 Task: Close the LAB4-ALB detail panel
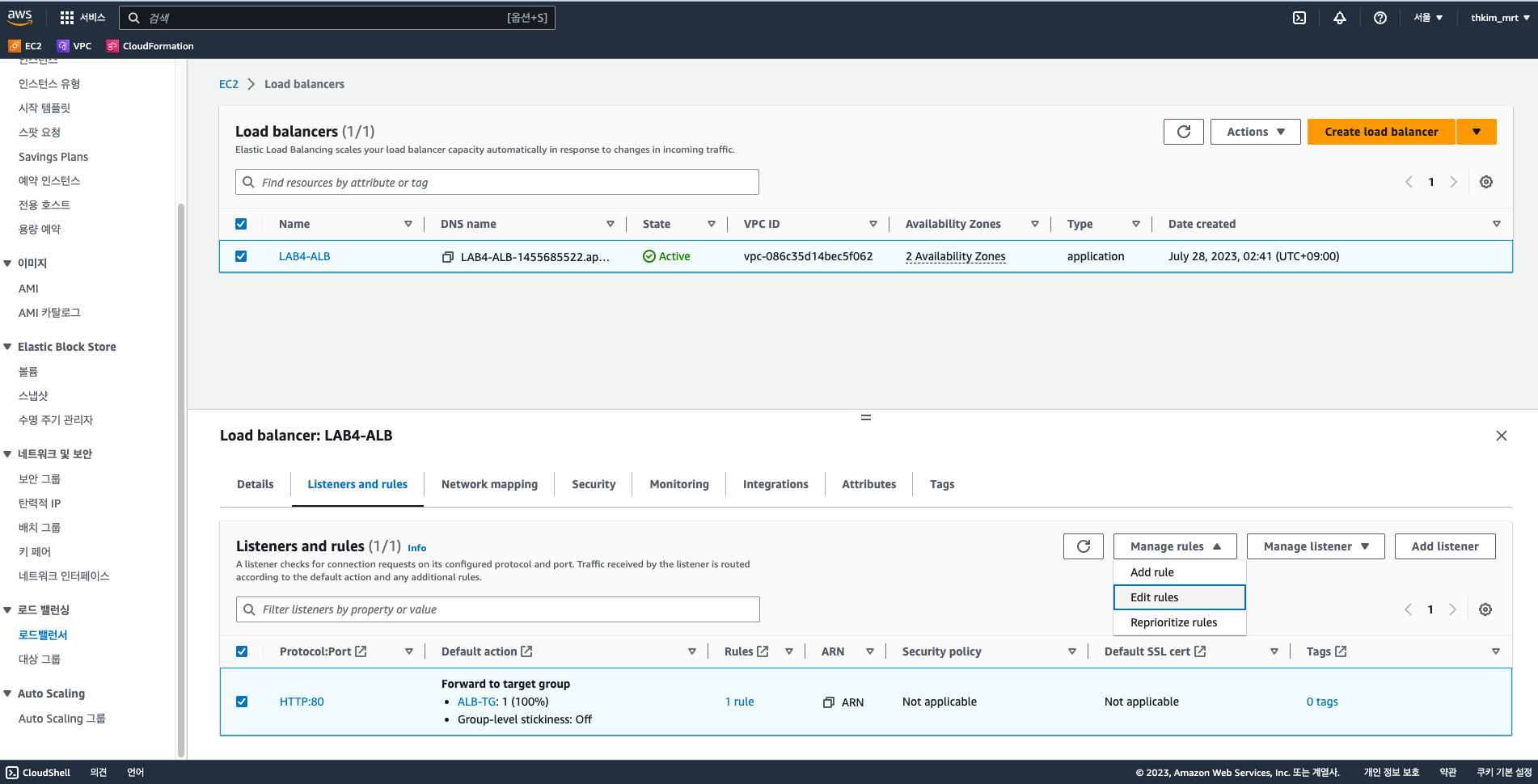click(x=1502, y=436)
